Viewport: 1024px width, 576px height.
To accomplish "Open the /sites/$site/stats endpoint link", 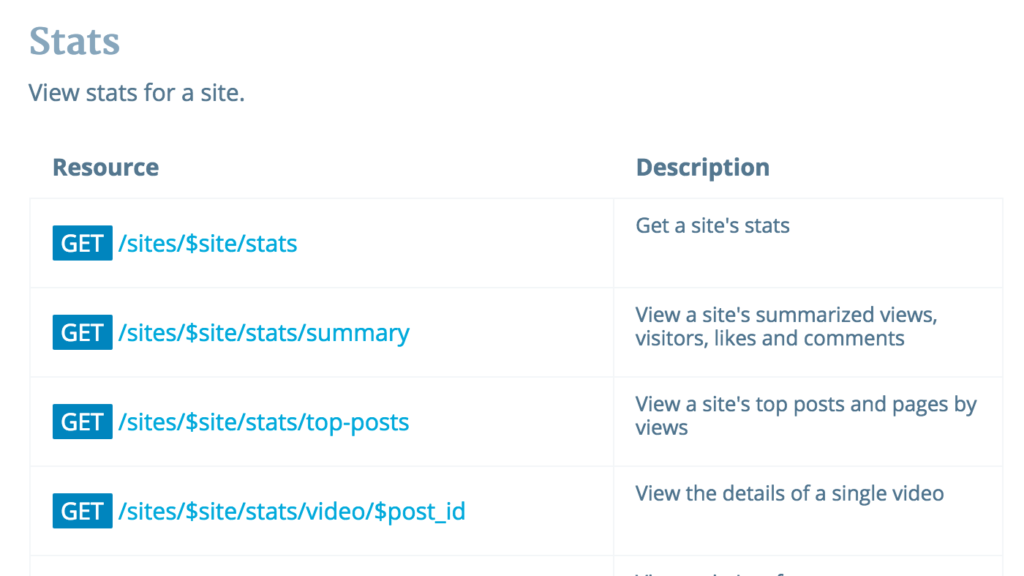I will coord(208,244).
